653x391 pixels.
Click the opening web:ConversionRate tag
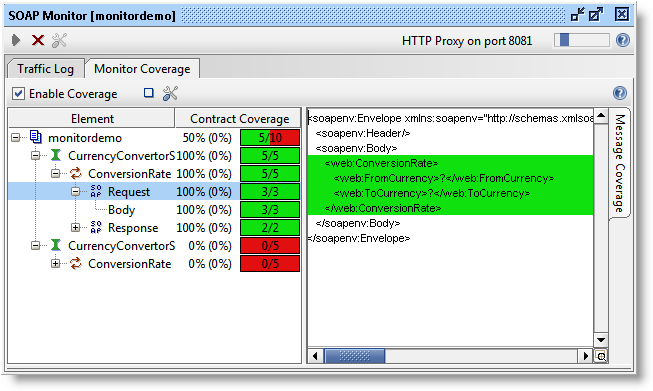point(381,163)
